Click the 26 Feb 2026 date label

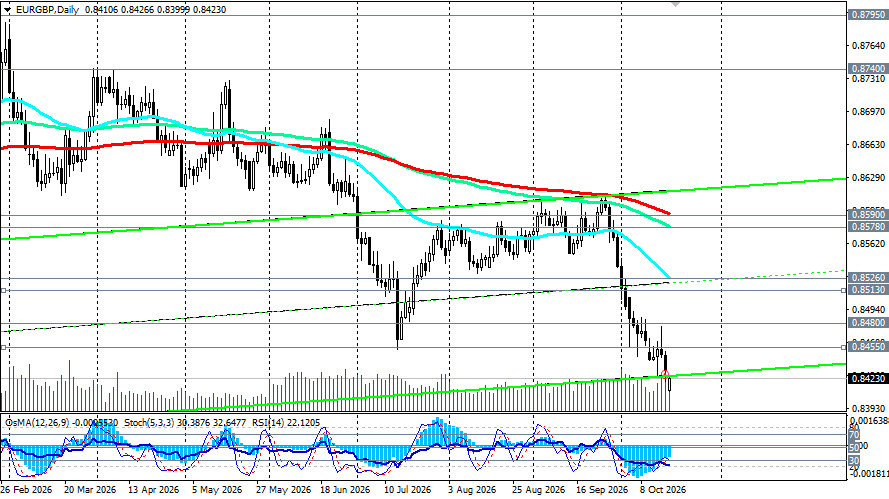(26, 489)
